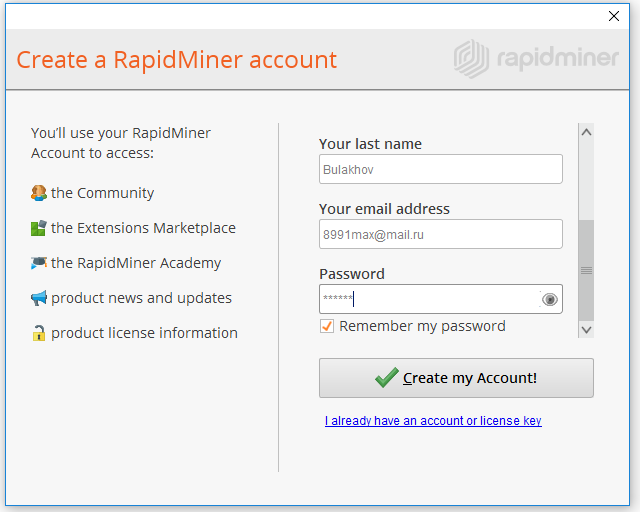Click the Community person icon
Screen dimensions: 640x512
coord(39,193)
